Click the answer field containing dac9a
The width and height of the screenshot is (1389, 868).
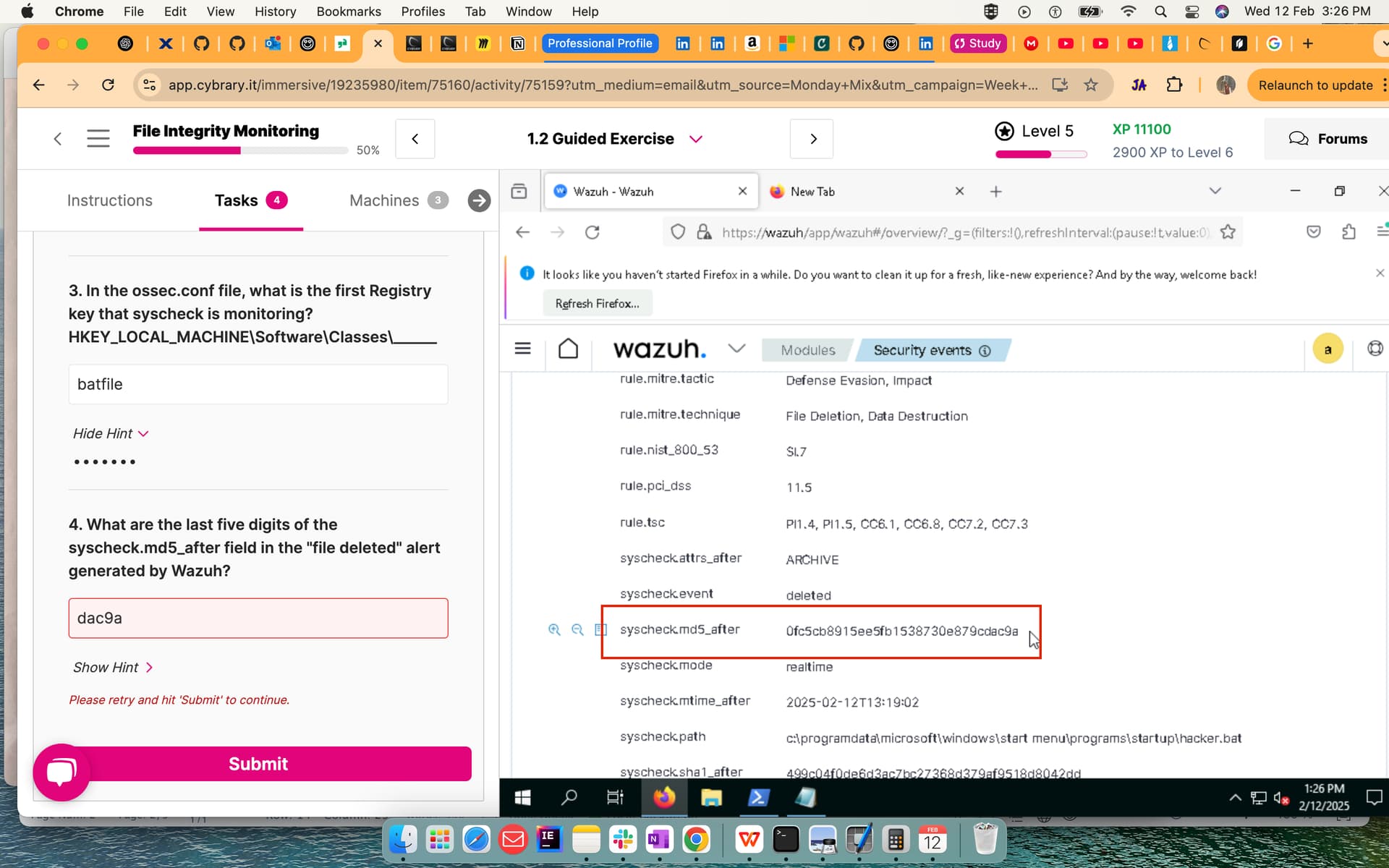258,618
